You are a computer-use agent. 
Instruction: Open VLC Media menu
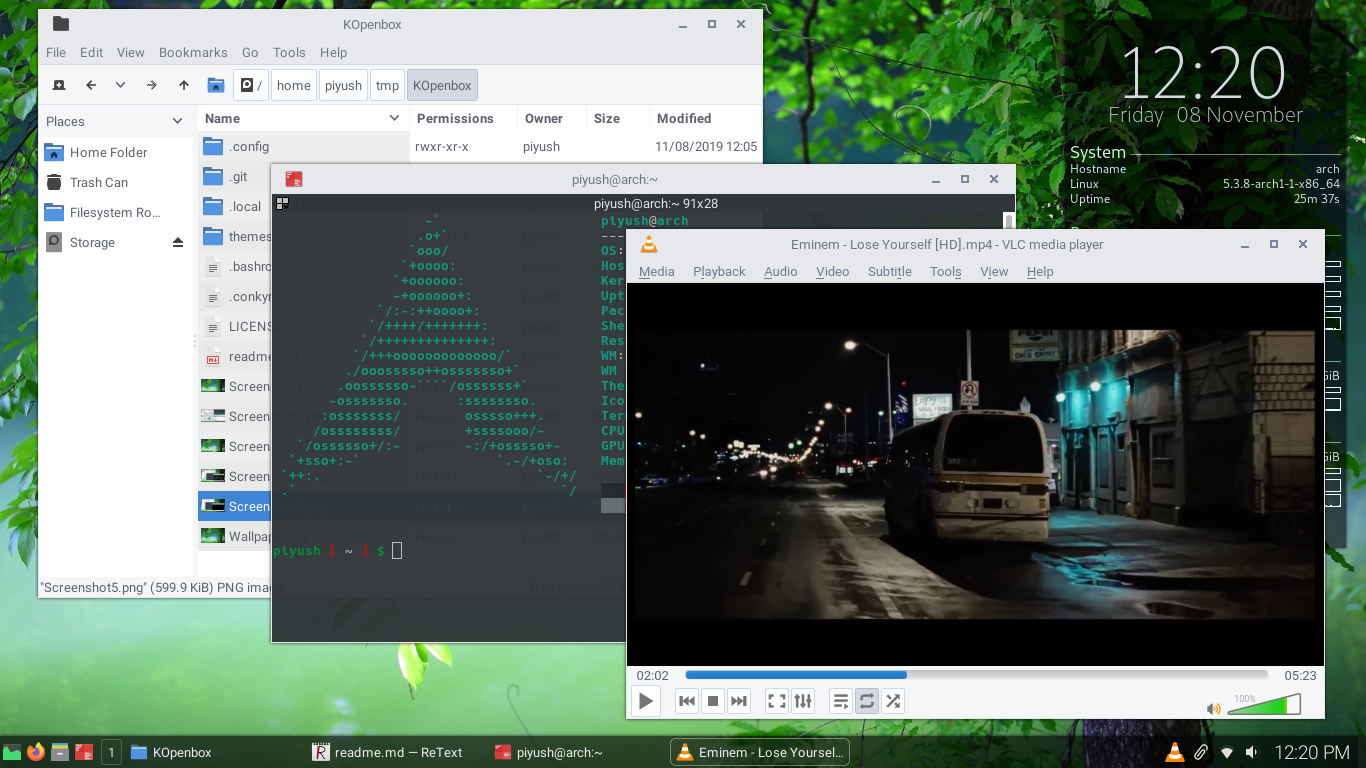(x=657, y=271)
